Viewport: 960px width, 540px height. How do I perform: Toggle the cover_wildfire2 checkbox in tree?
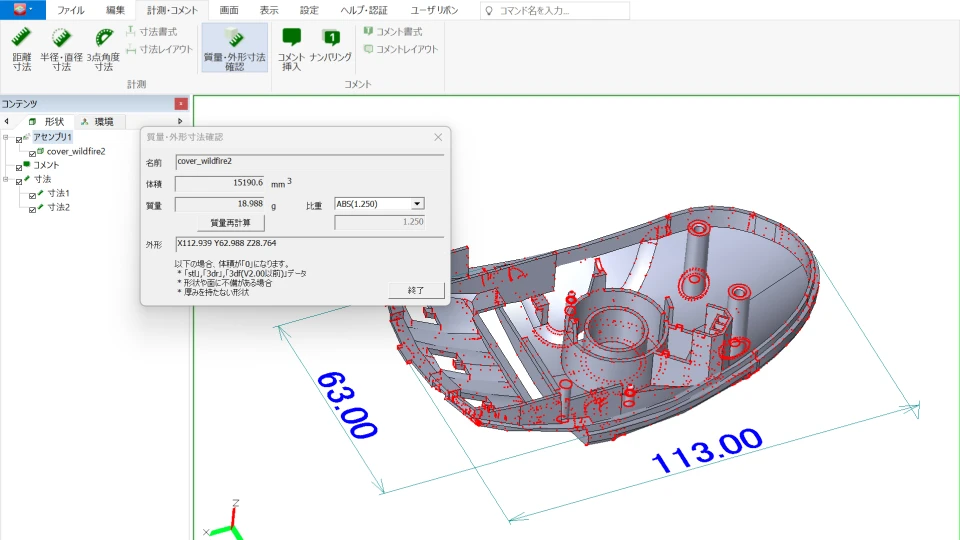(x=33, y=152)
